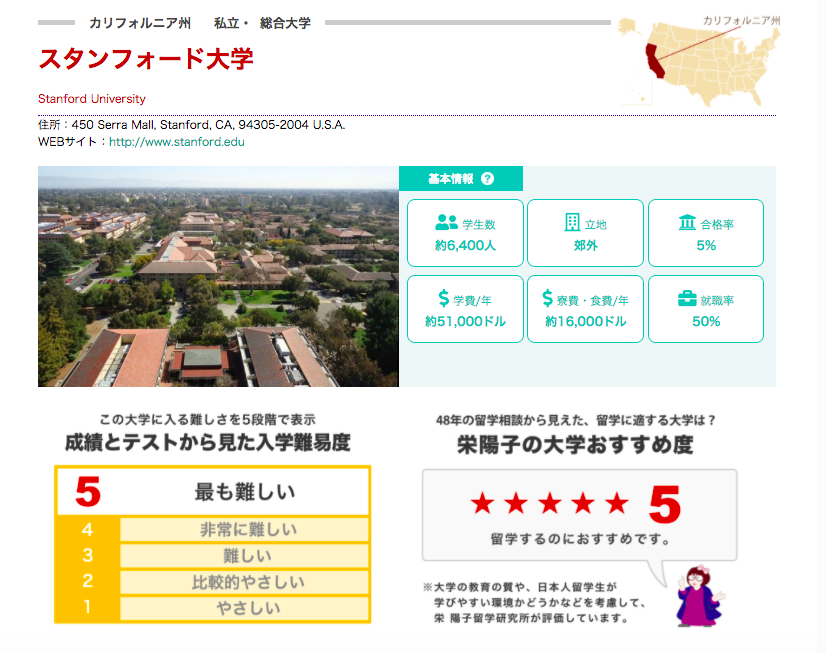
Task: Click the USA map with California highlighted
Action: (698, 62)
